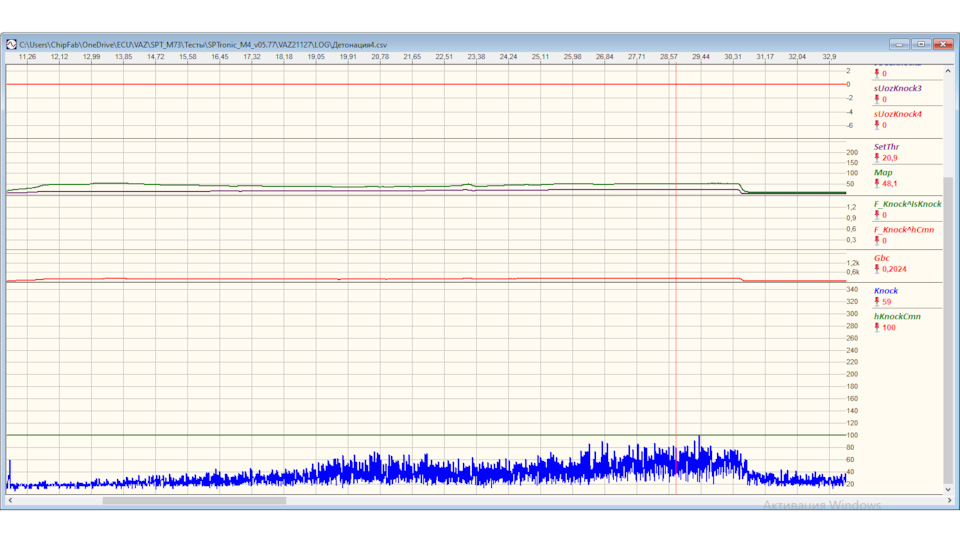Click the 25,11 time axis label

pos(540,56)
